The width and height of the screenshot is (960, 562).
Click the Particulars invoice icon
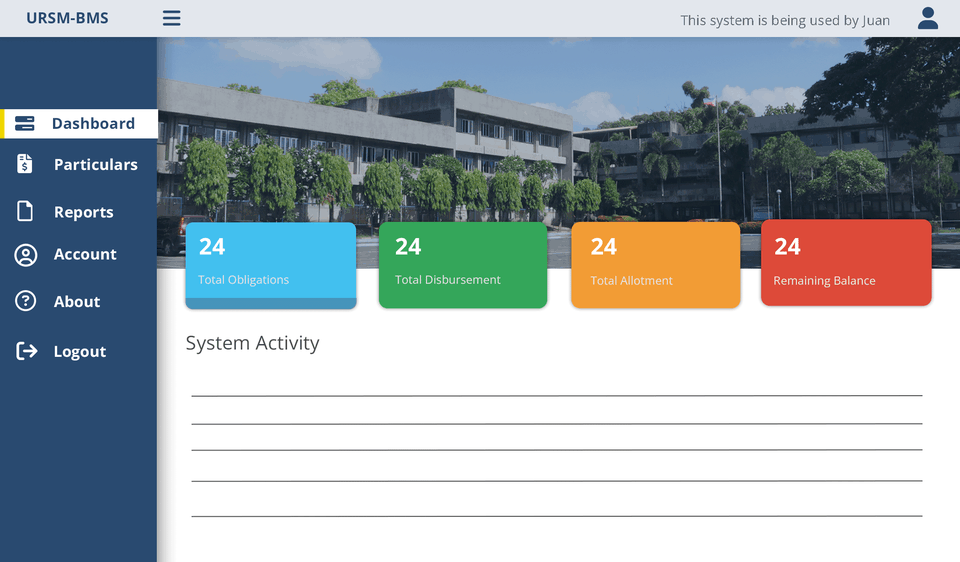click(x=25, y=164)
